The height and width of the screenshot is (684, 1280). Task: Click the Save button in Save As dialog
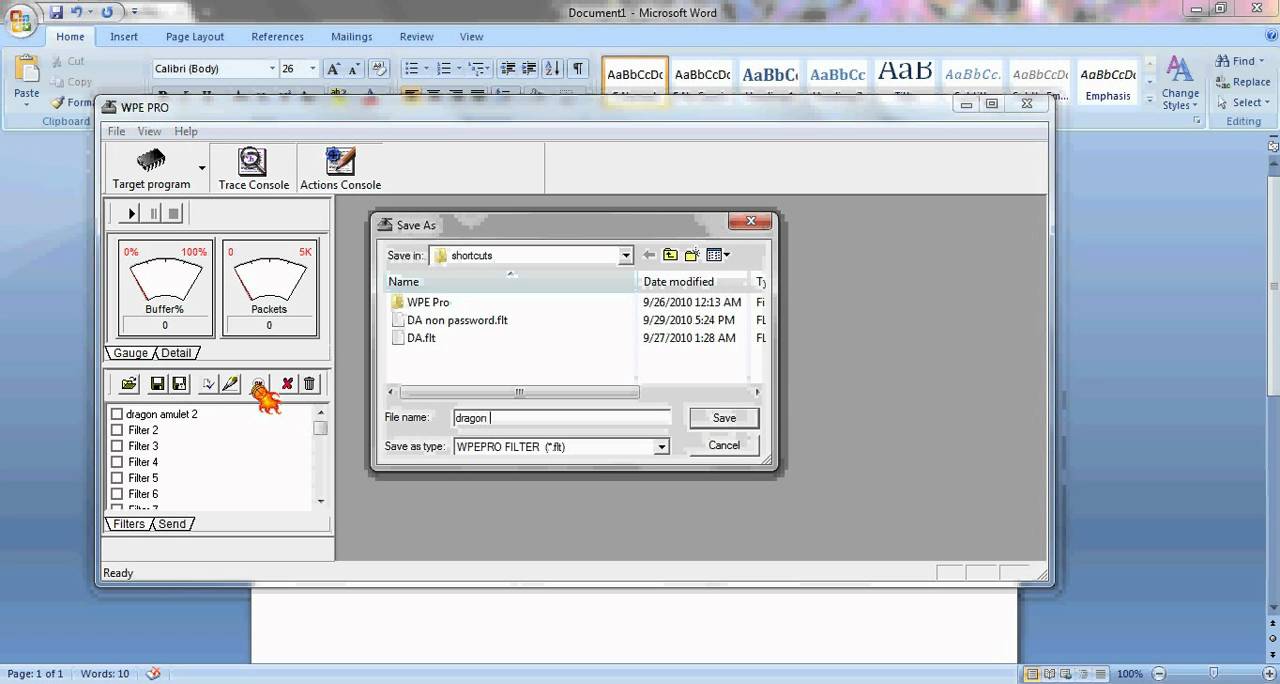(724, 418)
